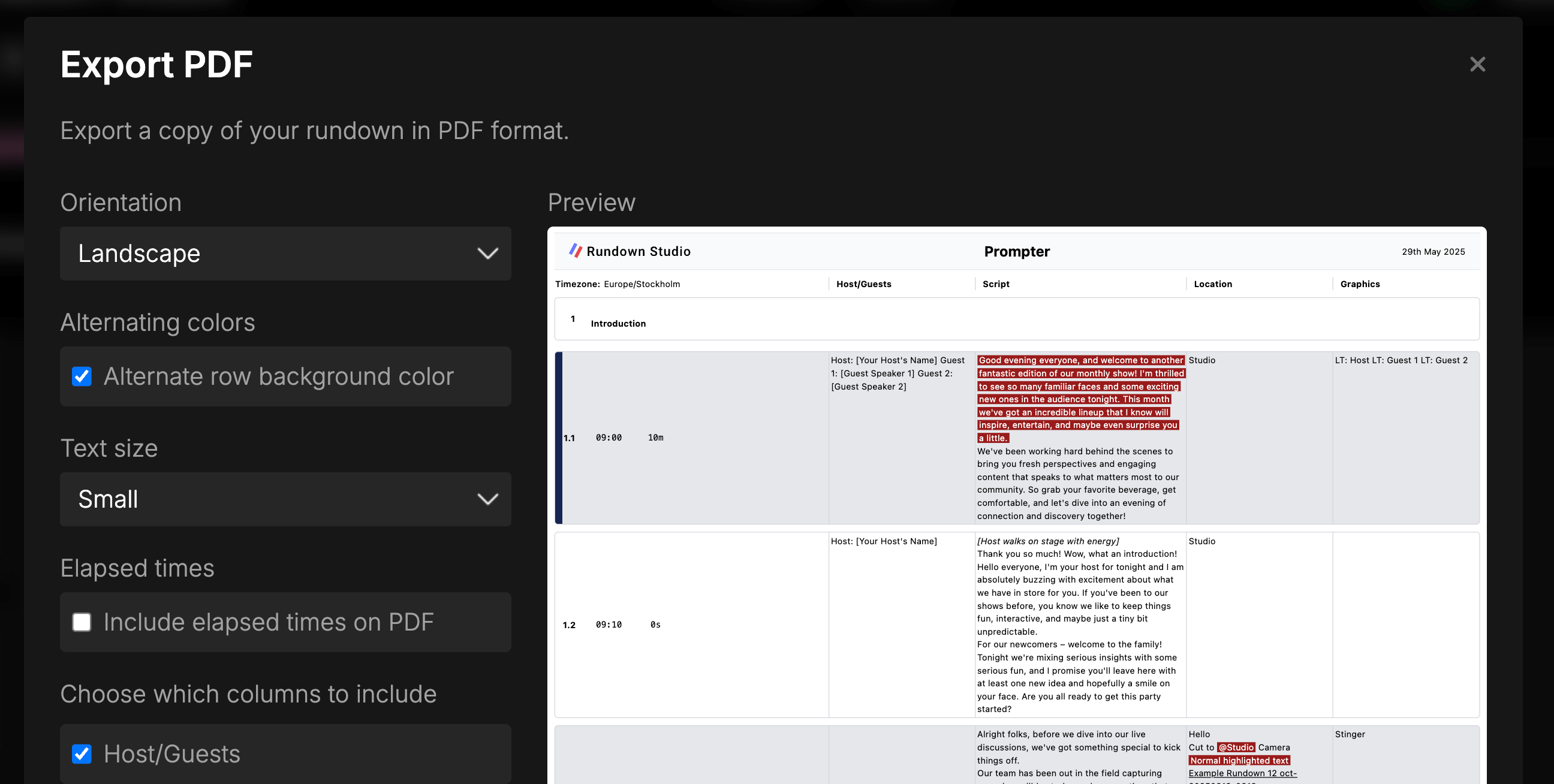Toggle Alternate row background color checkbox
The width and height of the screenshot is (1554, 784).
click(82, 376)
